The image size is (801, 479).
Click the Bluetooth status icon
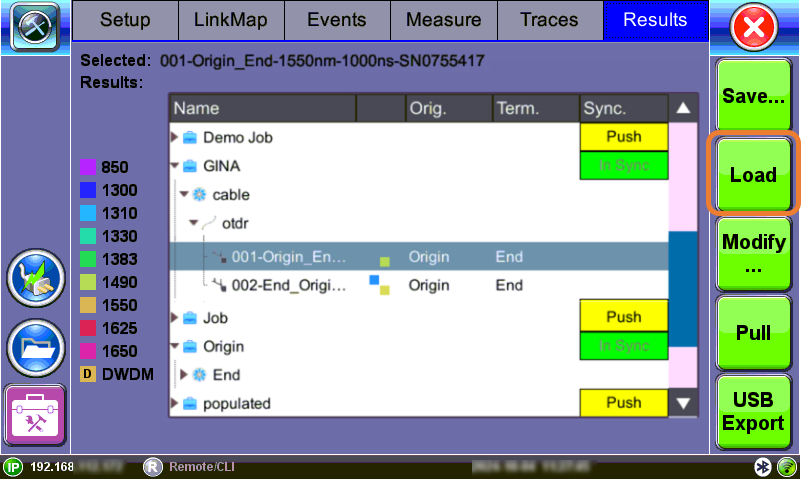(x=762, y=467)
